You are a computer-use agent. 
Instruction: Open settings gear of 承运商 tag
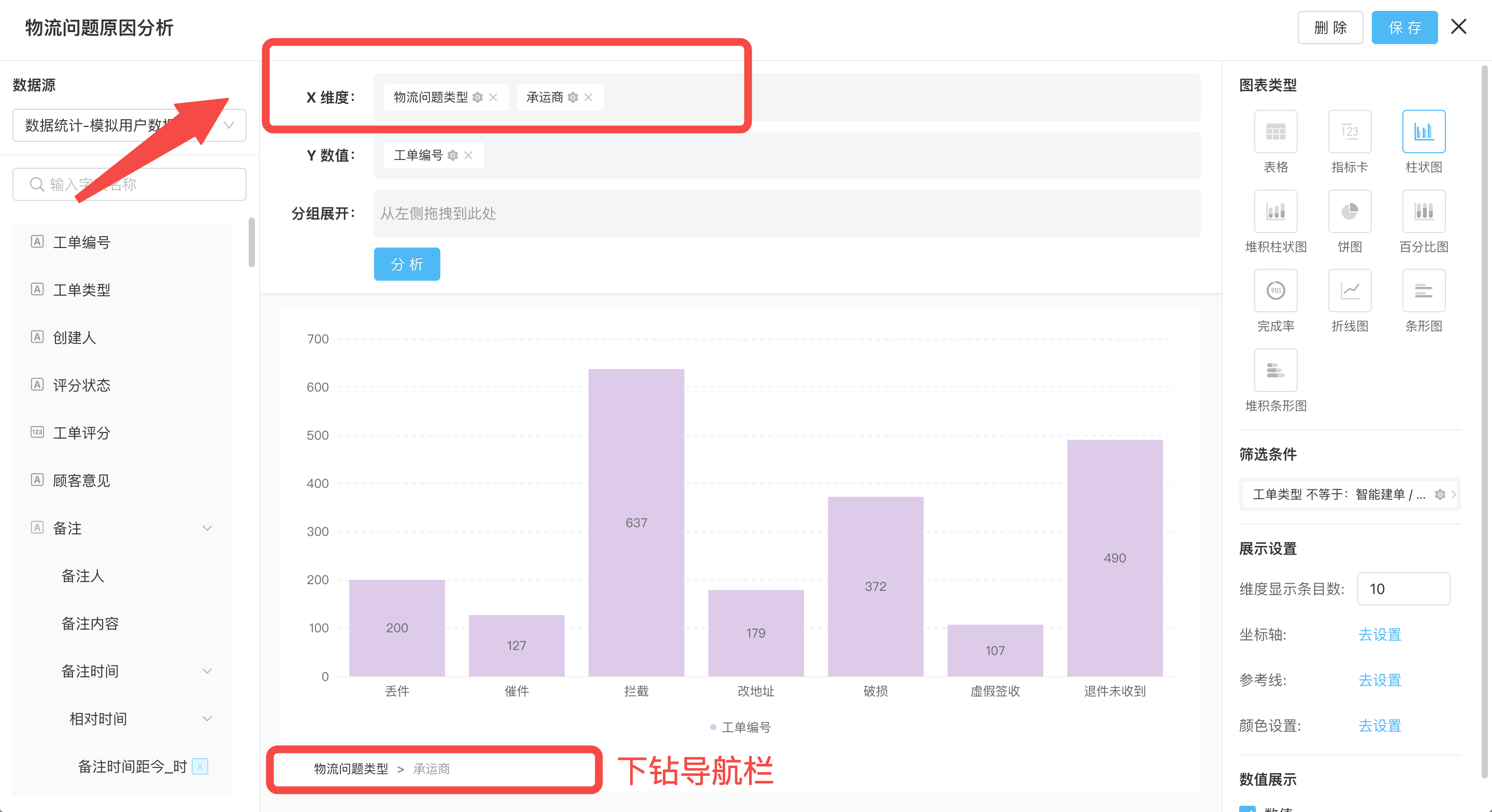pyautogui.click(x=573, y=97)
